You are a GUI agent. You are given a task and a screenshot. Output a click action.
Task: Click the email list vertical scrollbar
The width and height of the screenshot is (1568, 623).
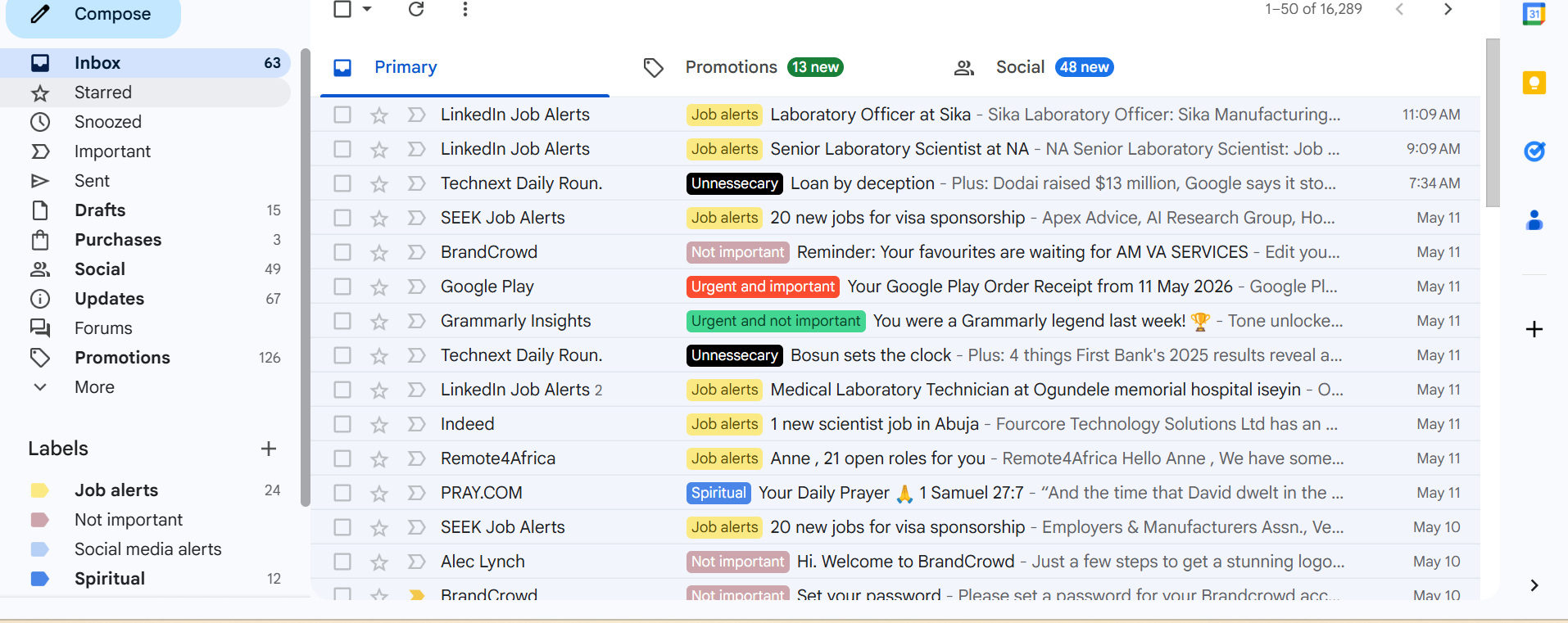coord(1493,123)
